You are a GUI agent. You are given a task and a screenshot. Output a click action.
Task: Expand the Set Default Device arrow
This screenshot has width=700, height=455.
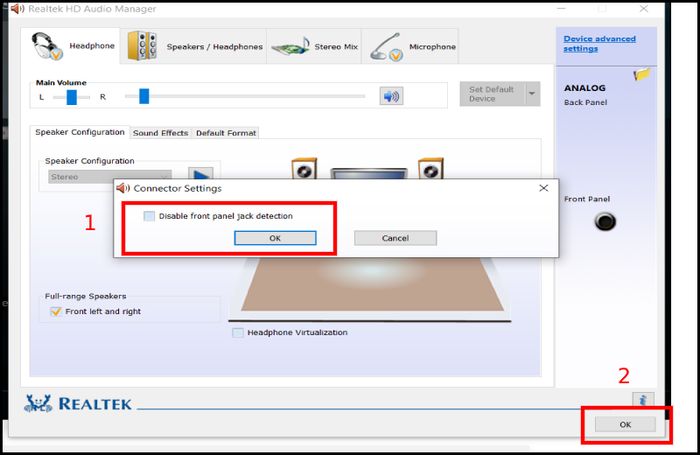pyautogui.click(x=532, y=94)
